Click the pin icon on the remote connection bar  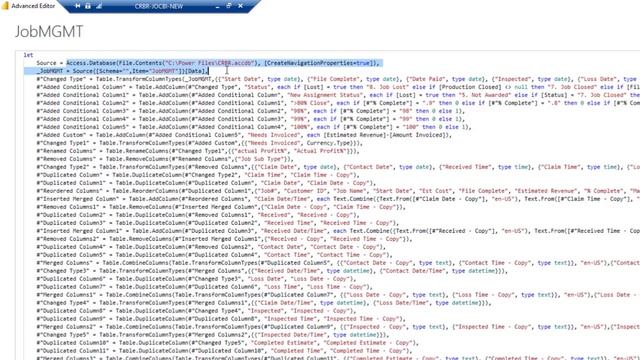click(x=78, y=6)
